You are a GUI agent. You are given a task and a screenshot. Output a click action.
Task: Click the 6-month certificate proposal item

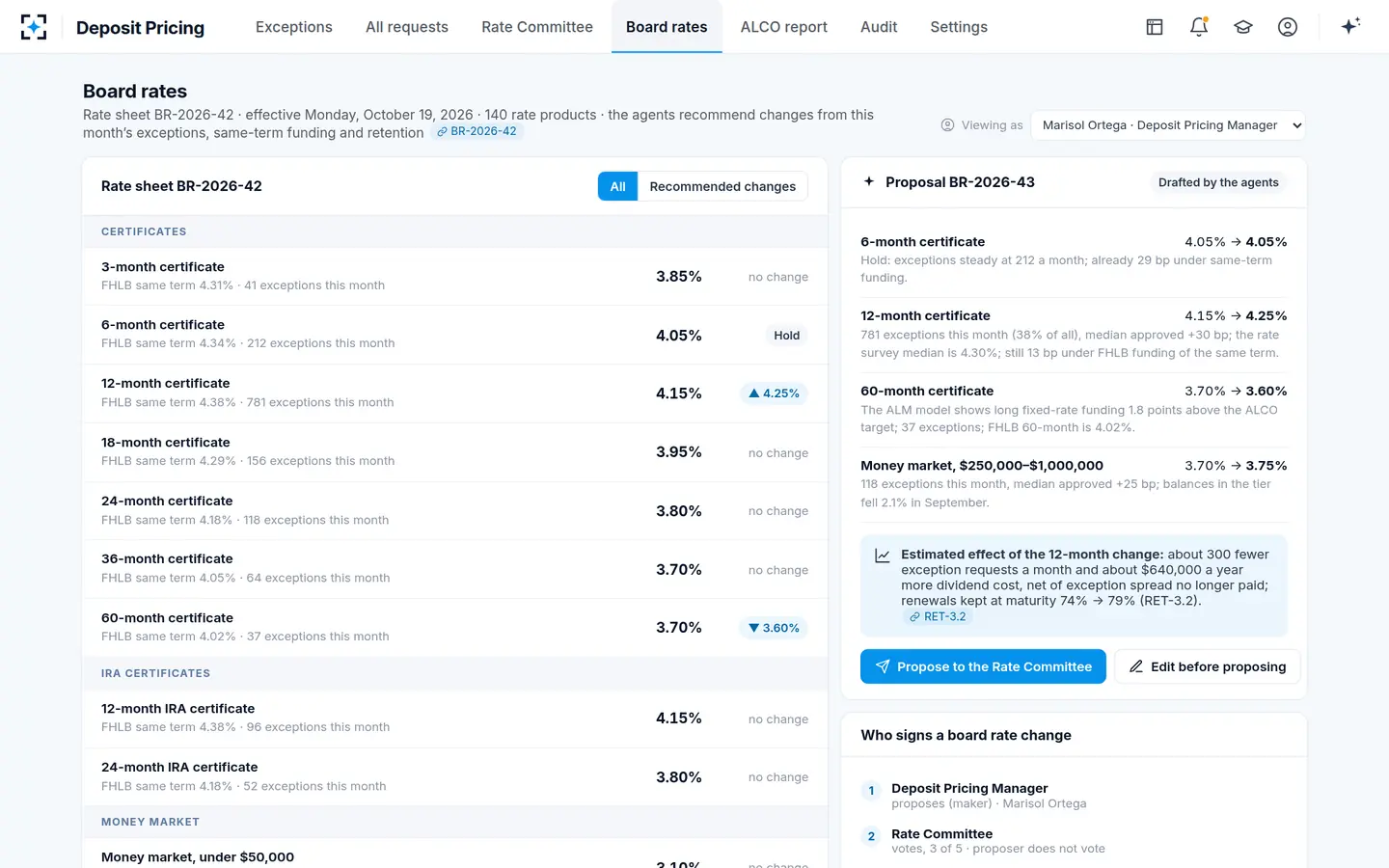pyautogui.click(x=1074, y=260)
